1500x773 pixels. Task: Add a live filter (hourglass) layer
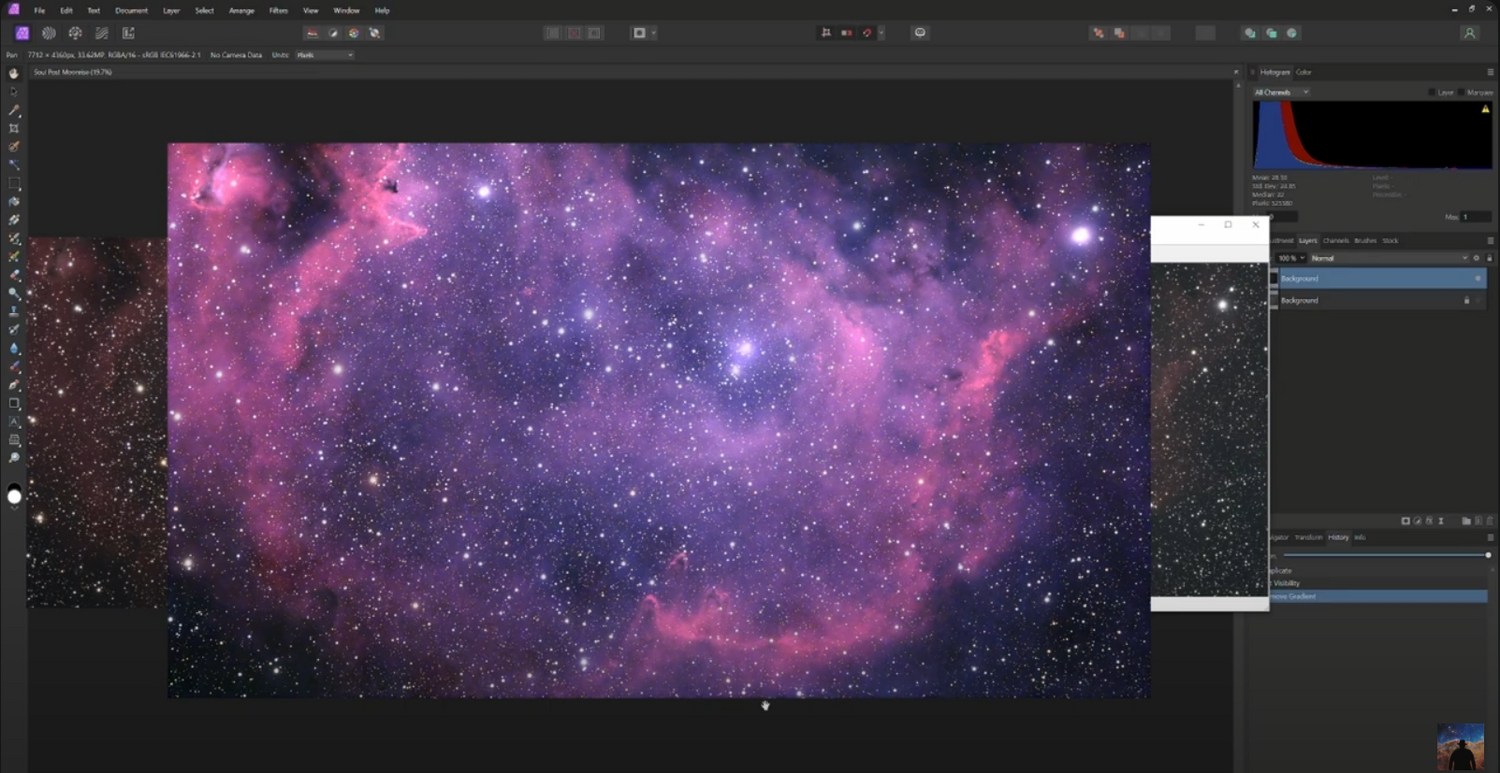point(1441,521)
